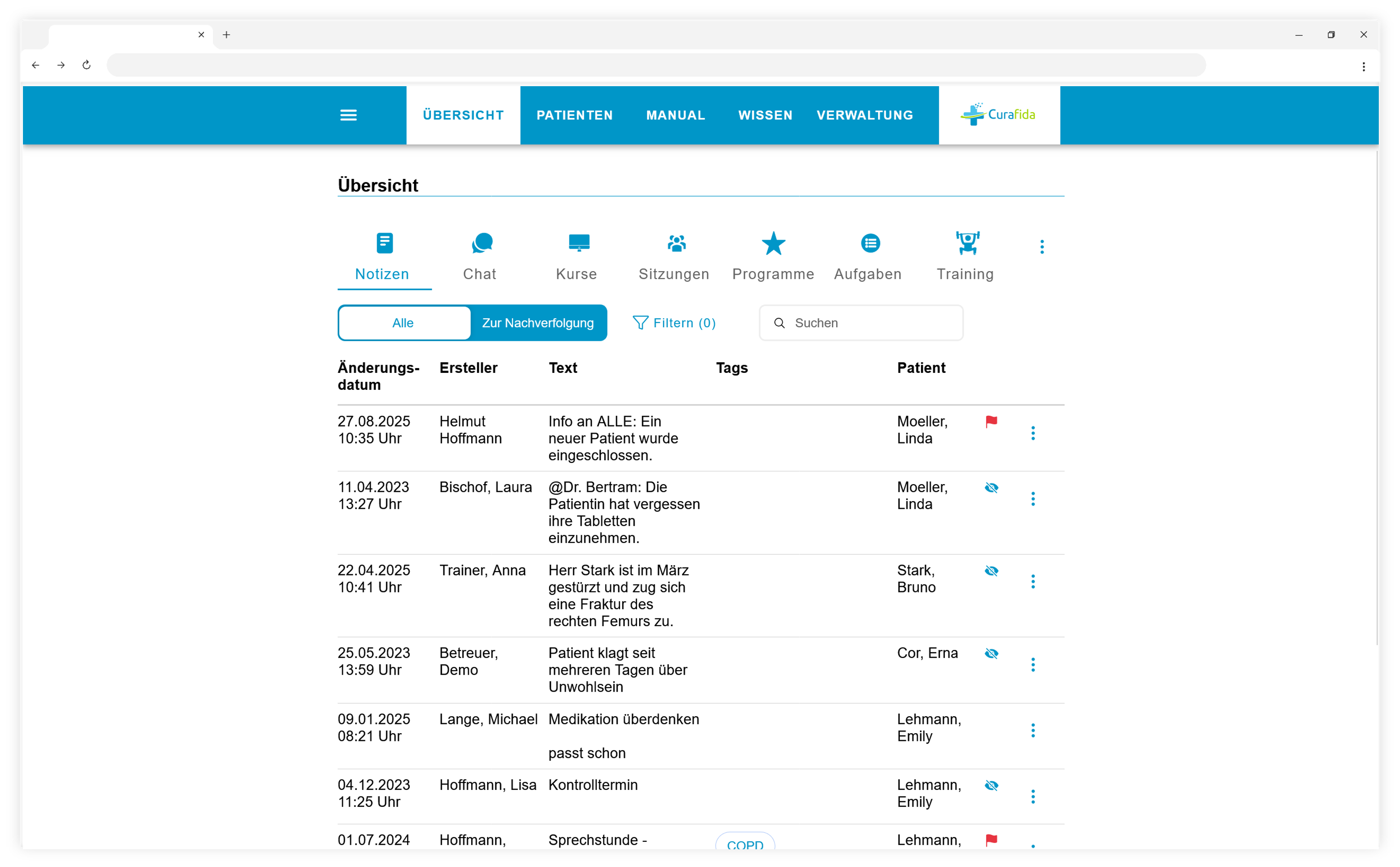Select note text 'Info an ALLE: Ein neuer Patient'
Viewport: 1400px width, 867px height.
pos(613,430)
